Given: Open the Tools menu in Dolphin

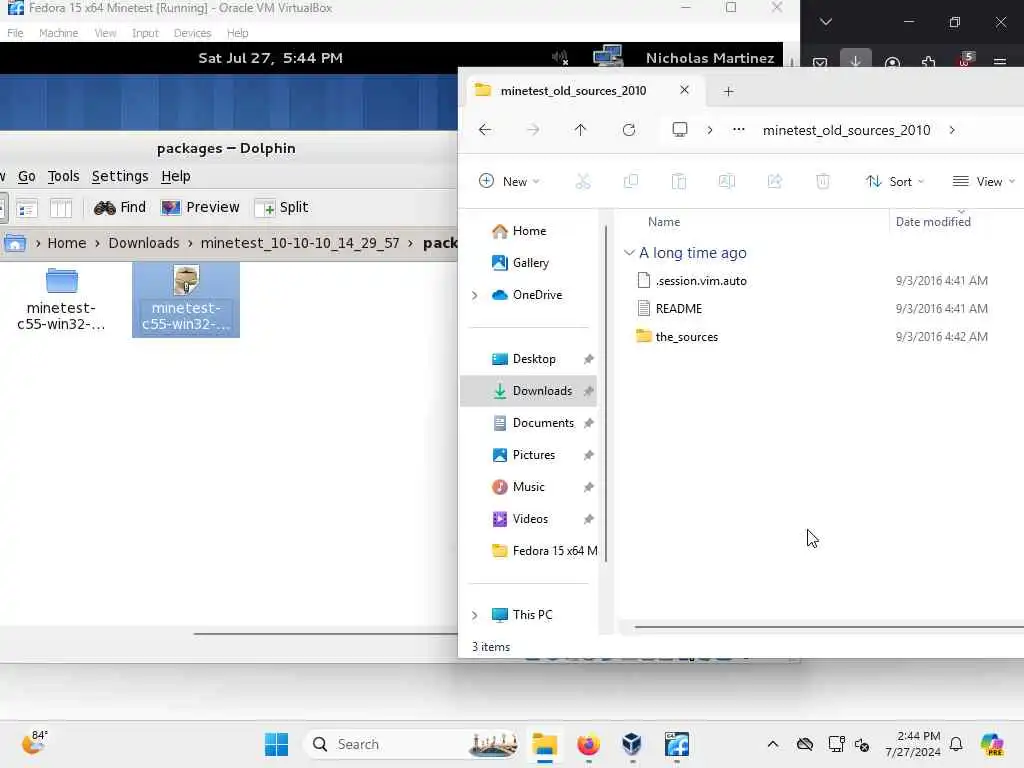Looking at the screenshot, I should (63, 176).
